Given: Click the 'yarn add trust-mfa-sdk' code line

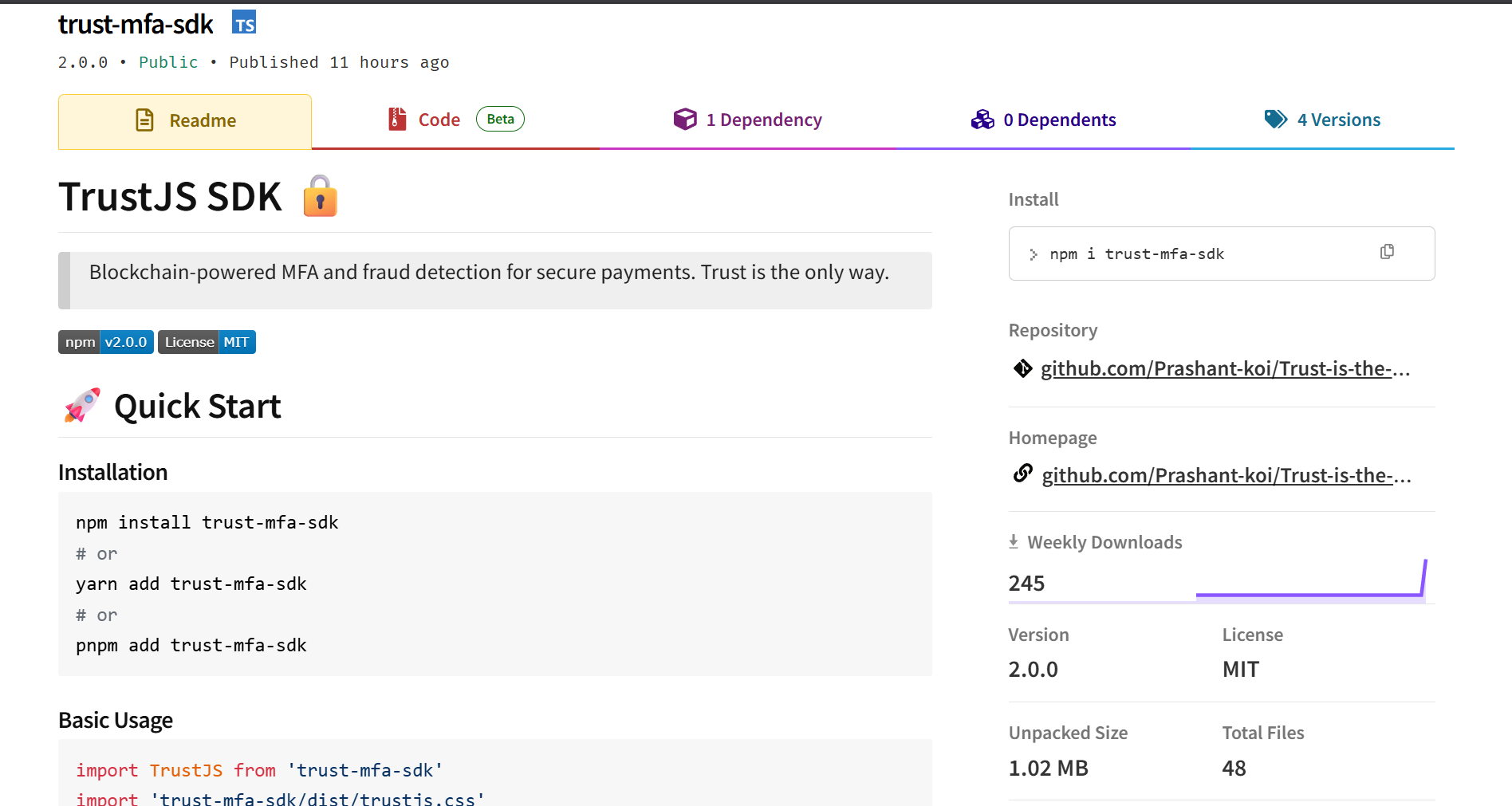Looking at the screenshot, I should point(191,584).
